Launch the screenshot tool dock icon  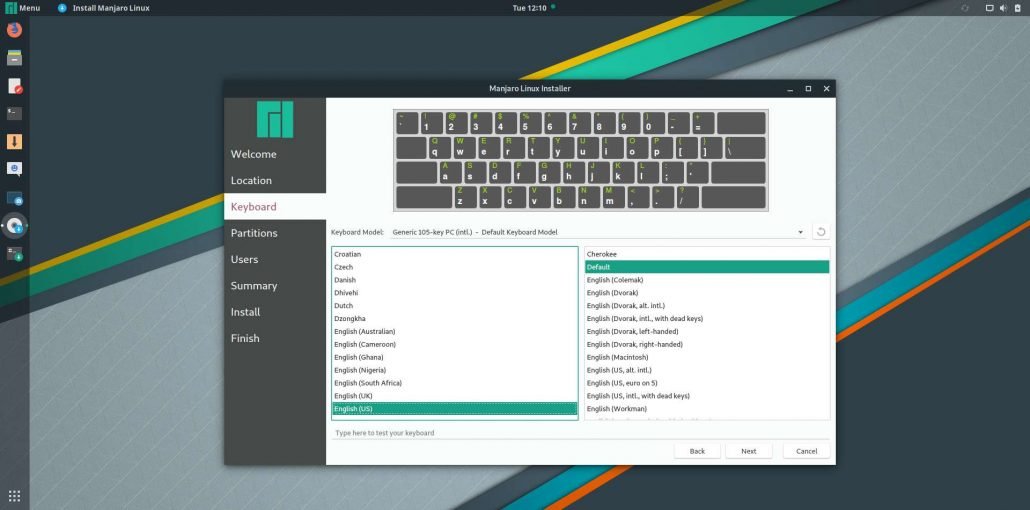click(14, 197)
